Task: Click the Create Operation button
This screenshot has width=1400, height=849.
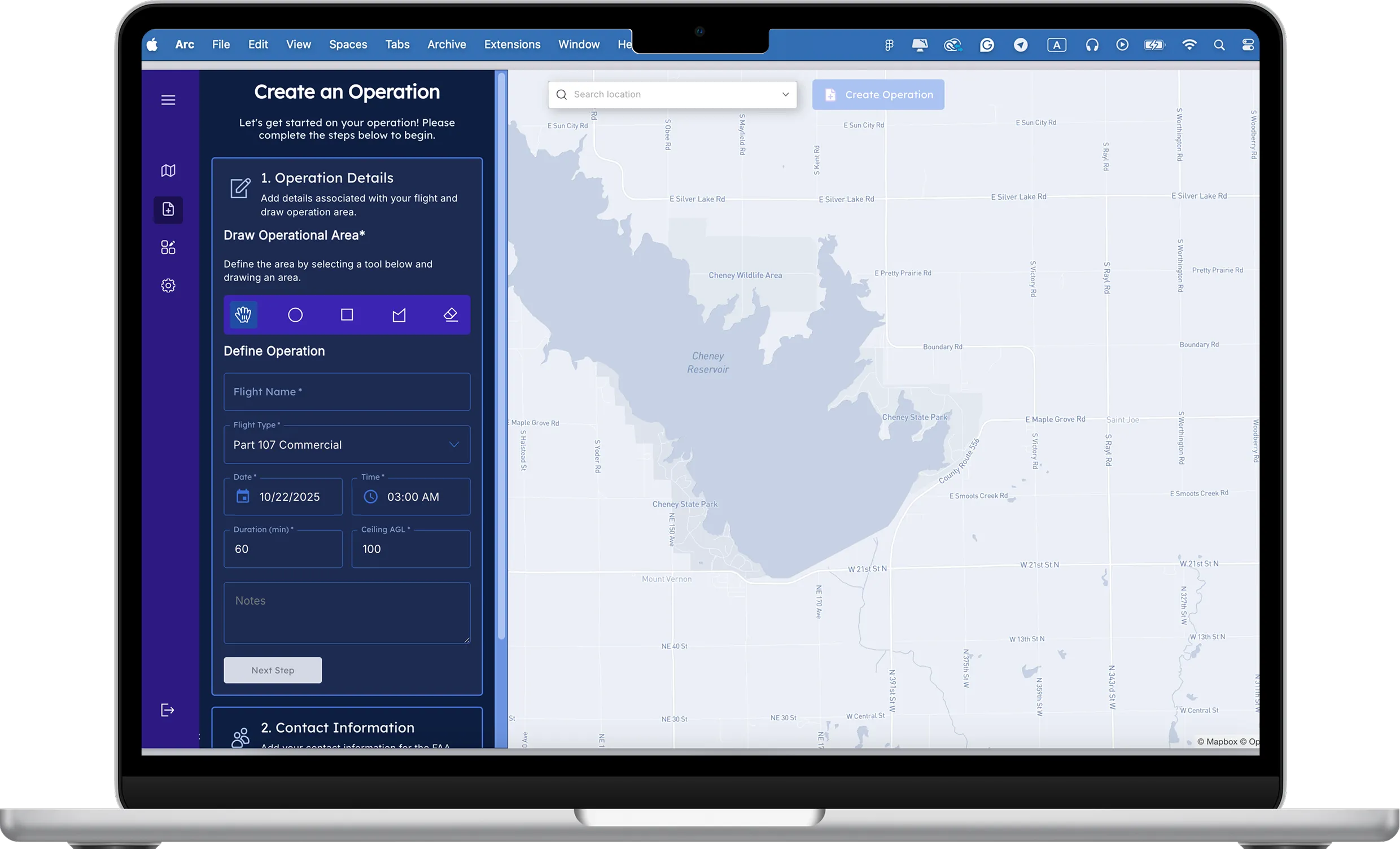Action: point(878,94)
